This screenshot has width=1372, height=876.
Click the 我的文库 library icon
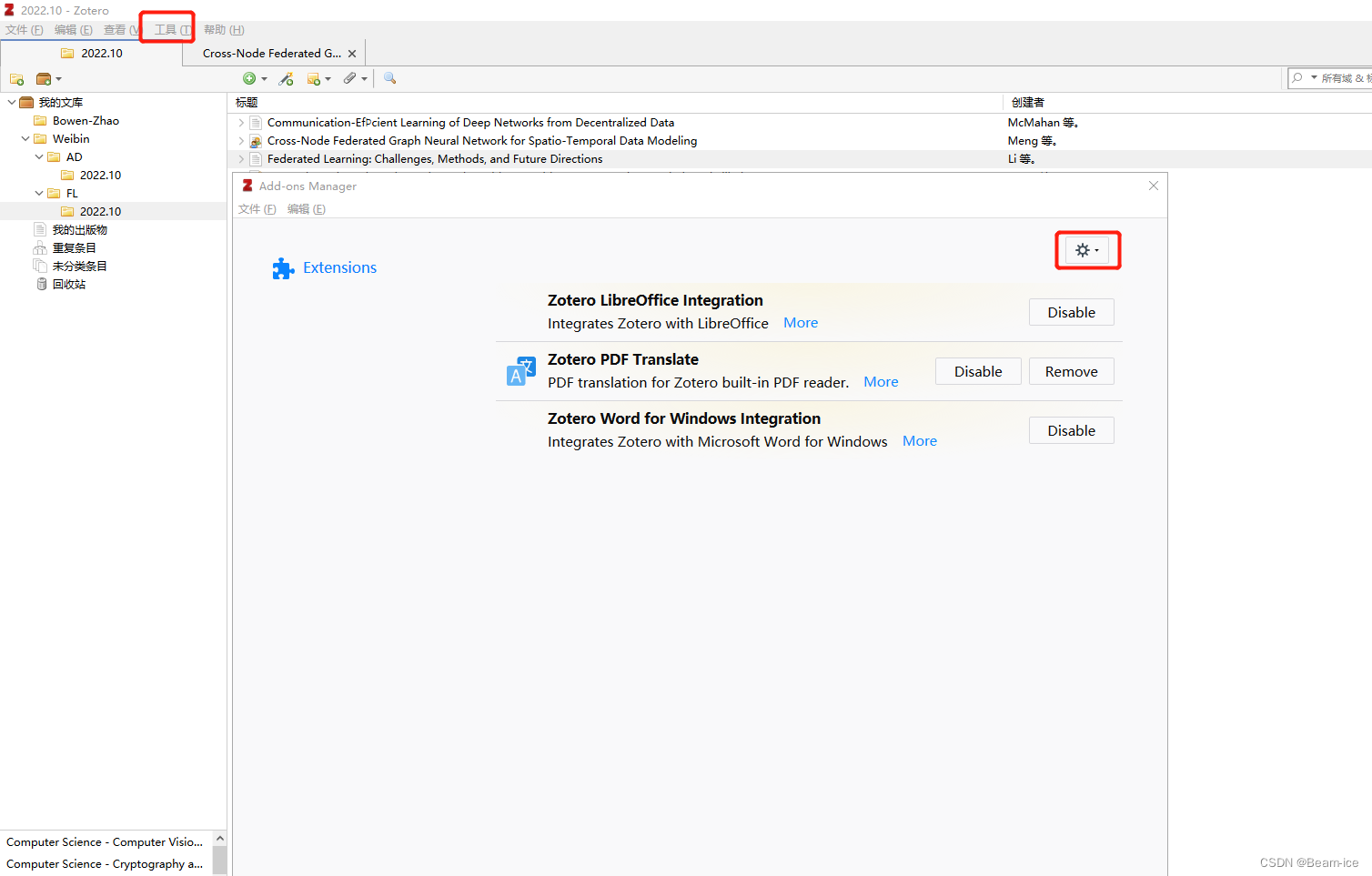26,103
